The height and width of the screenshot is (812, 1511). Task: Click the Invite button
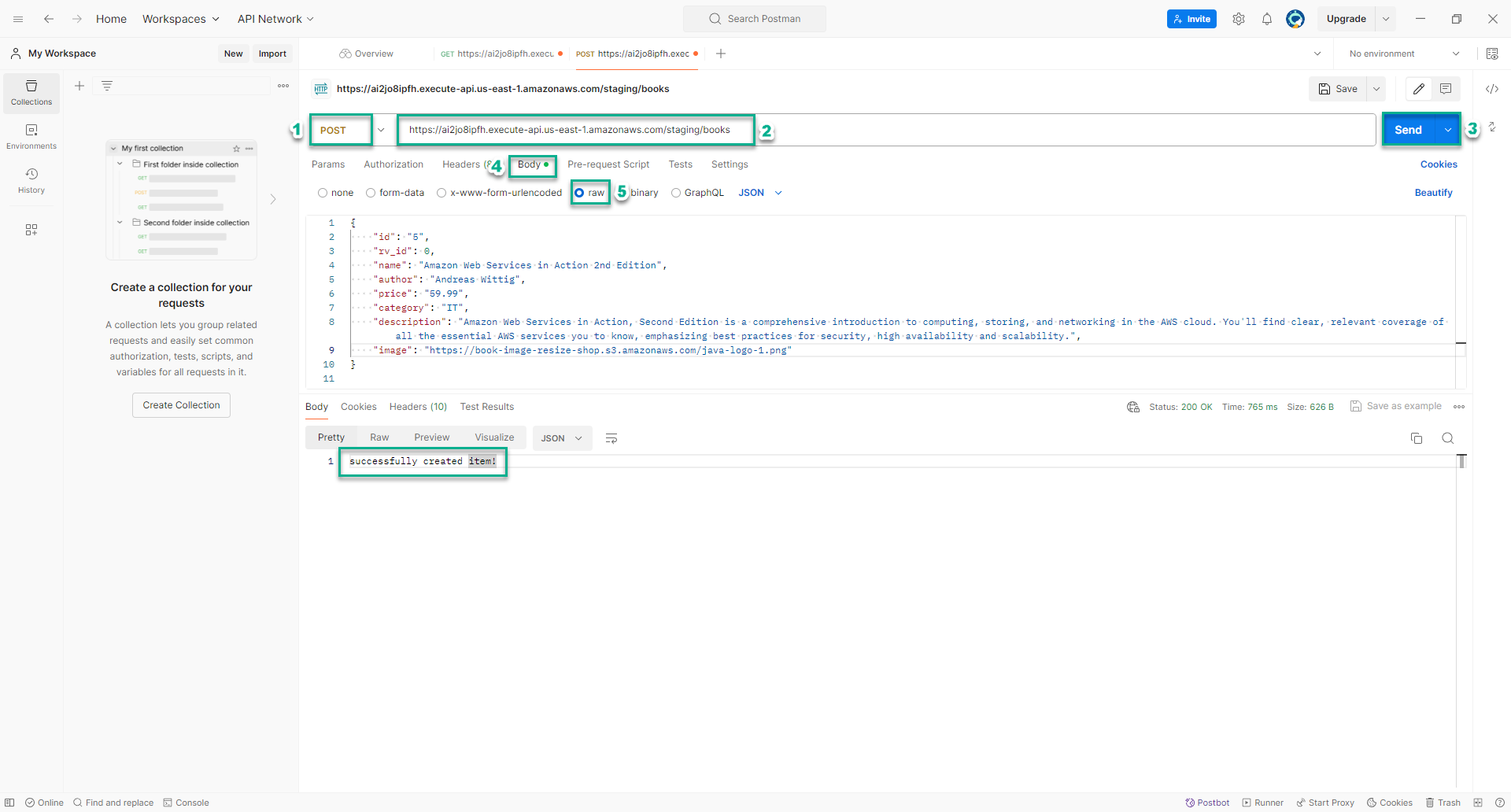[1191, 19]
